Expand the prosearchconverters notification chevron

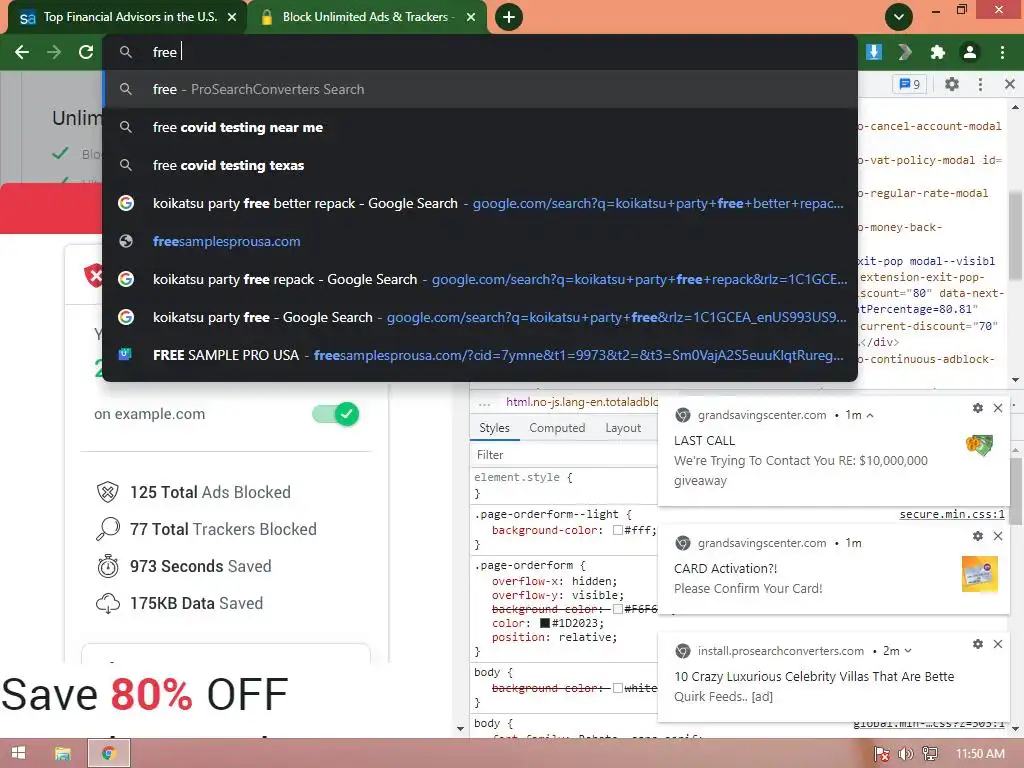click(x=908, y=650)
